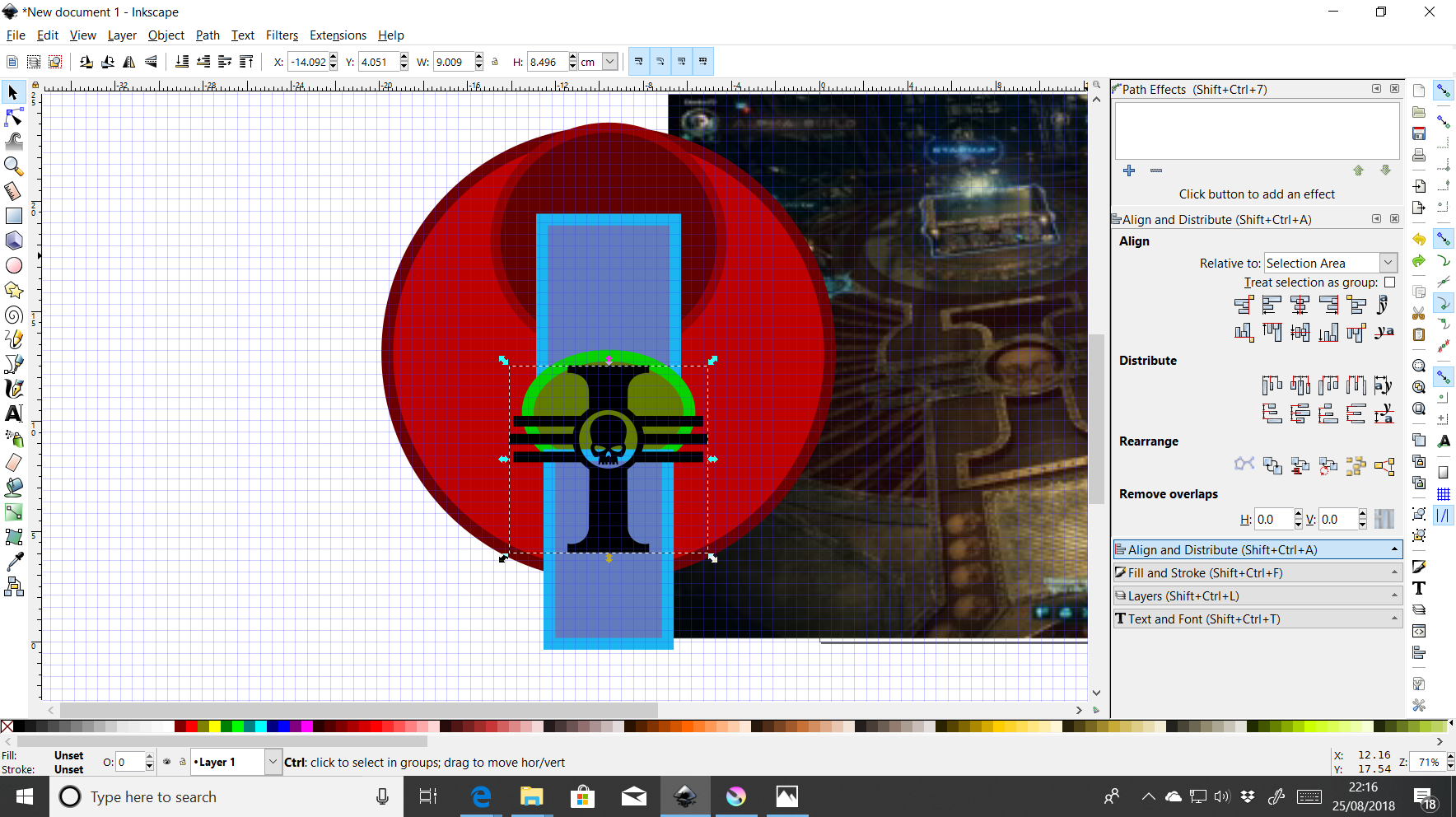Viewport: 1456px width, 817px height.
Task: Open the File menu
Action: coord(16,35)
